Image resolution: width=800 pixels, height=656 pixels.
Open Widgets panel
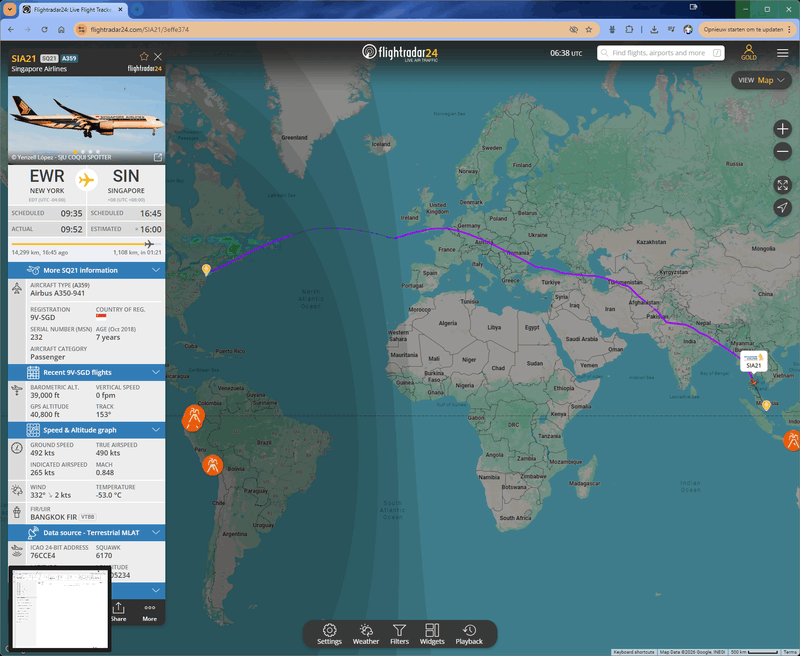(x=432, y=634)
